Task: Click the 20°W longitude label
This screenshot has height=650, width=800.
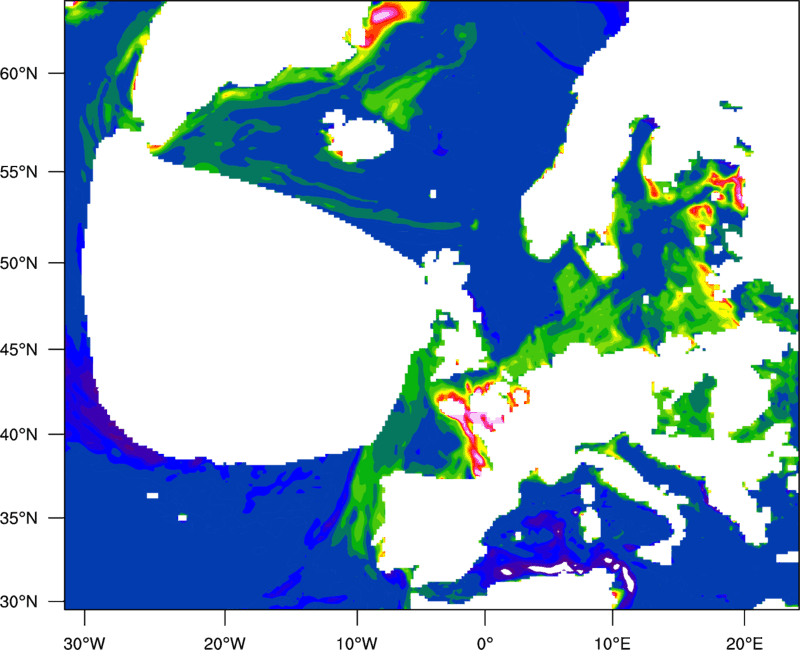Action: [225, 643]
